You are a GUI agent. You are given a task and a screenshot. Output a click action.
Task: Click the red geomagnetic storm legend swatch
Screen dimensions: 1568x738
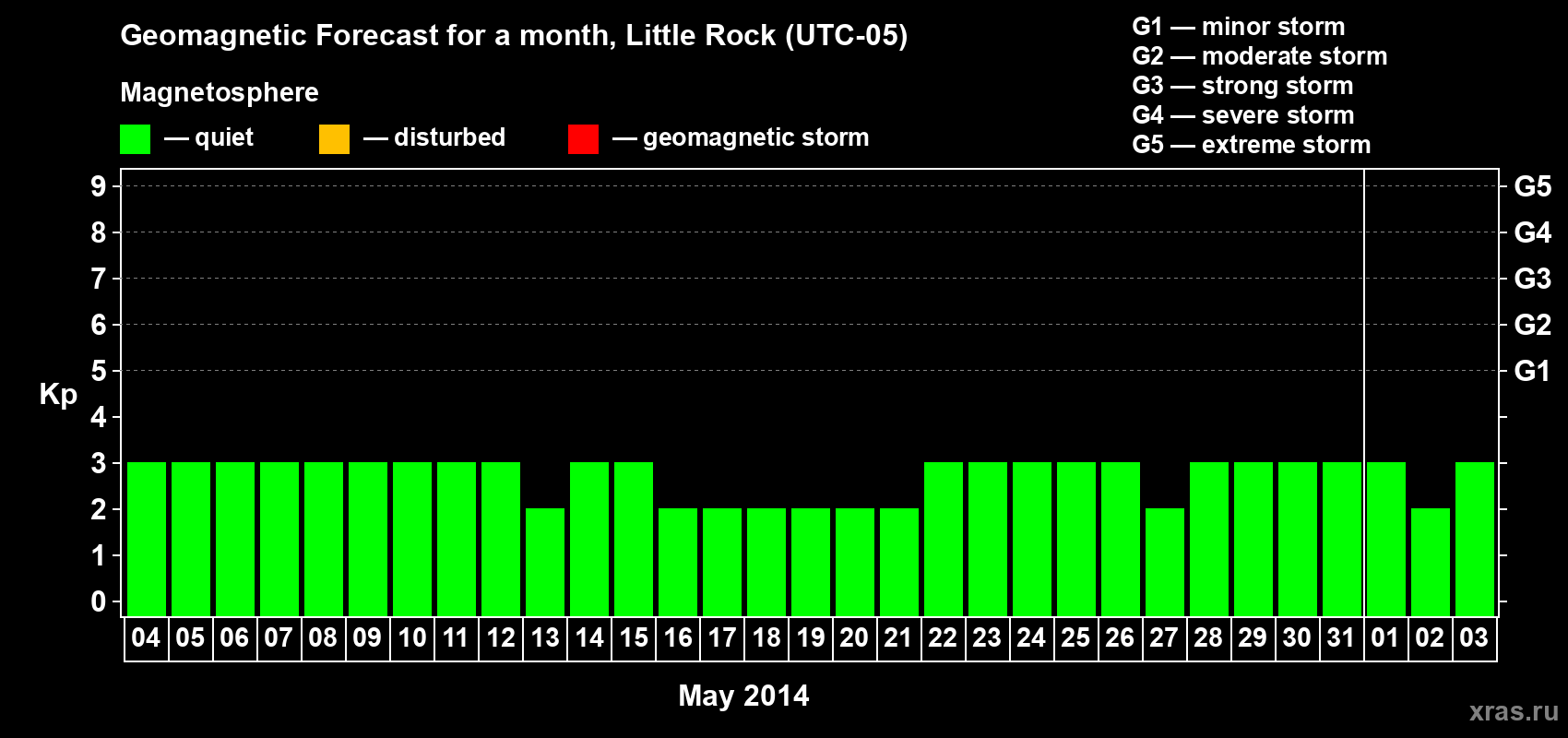583,139
